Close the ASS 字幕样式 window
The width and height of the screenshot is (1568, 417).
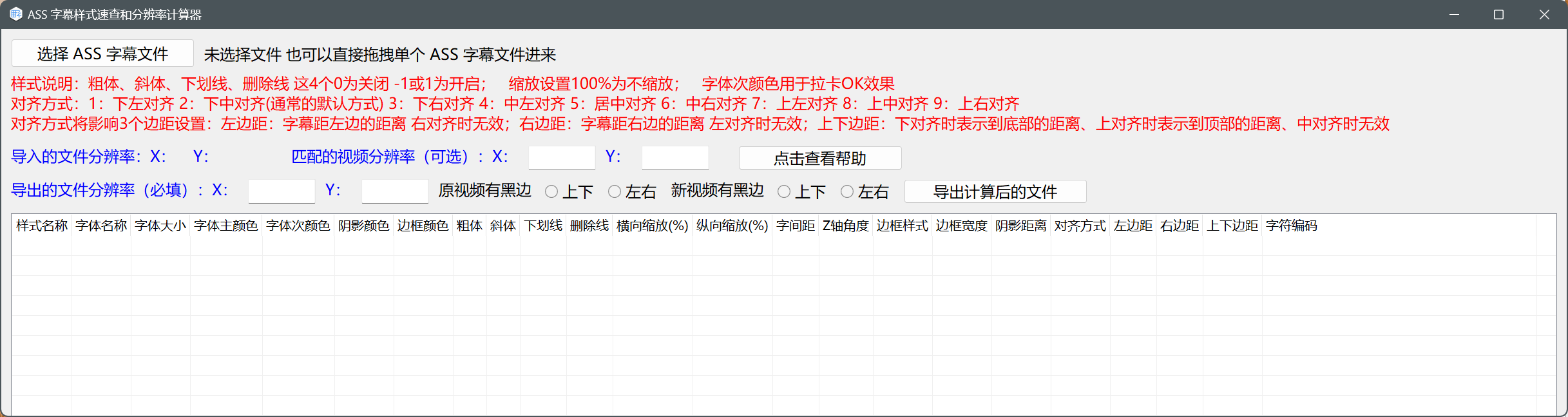click(1544, 14)
